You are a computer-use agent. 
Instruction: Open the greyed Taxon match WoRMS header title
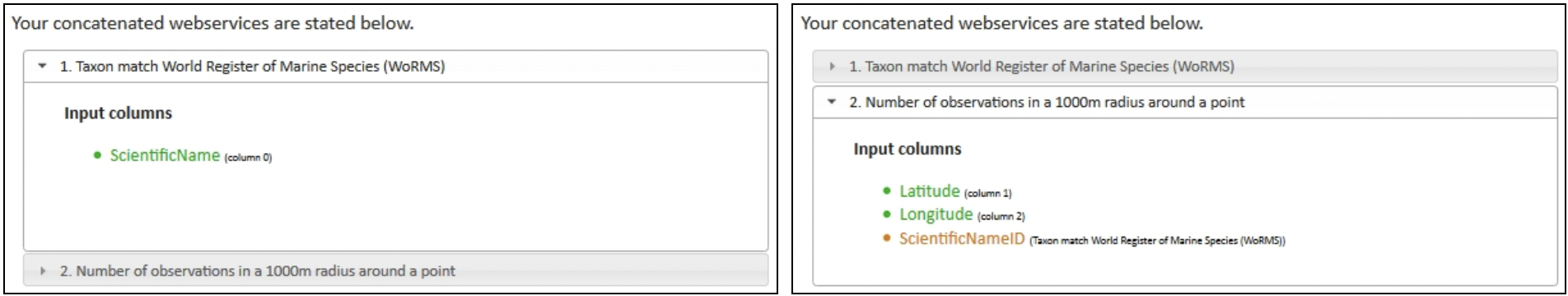click(x=1042, y=67)
